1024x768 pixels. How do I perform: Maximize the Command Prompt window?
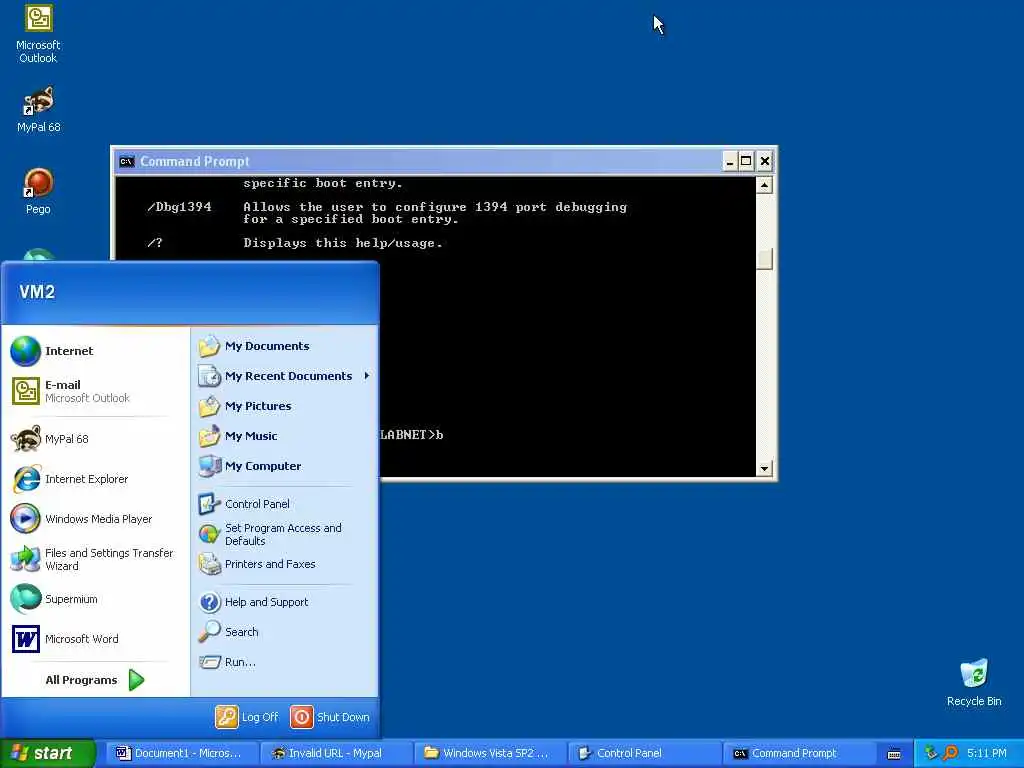point(746,161)
